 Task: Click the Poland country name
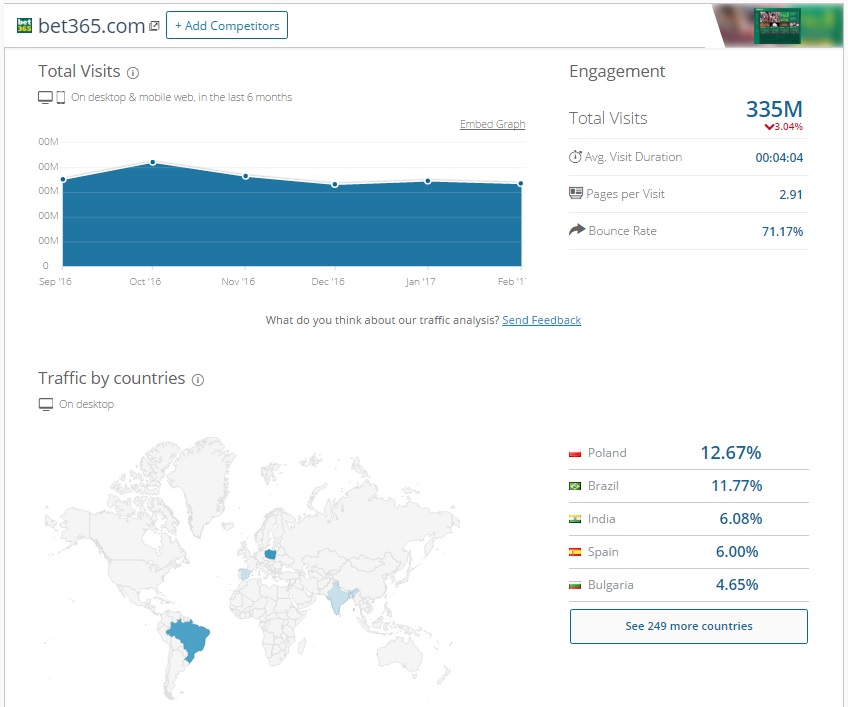coord(607,453)
